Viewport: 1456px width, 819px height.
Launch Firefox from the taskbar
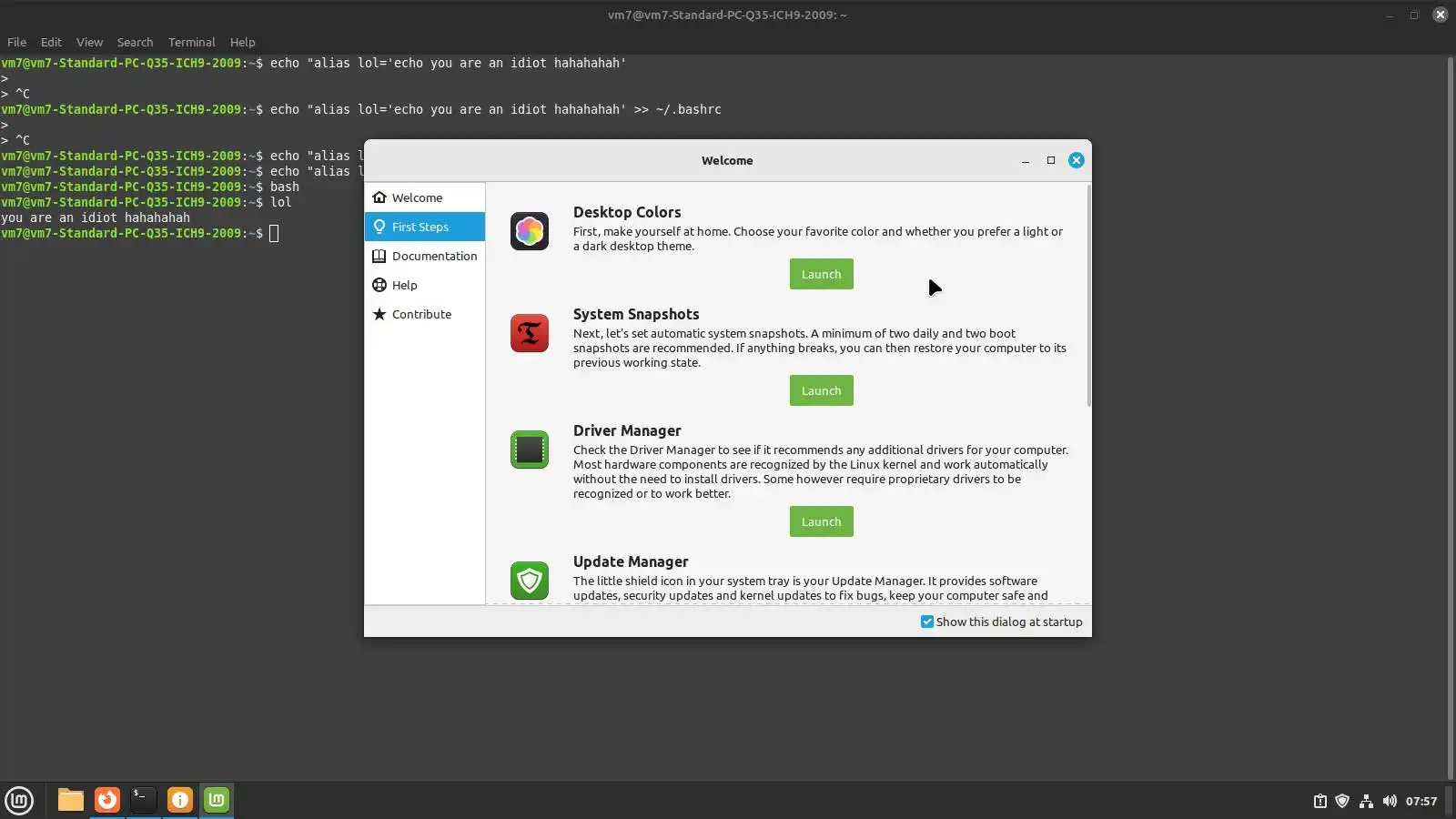[x=107, y=800]
